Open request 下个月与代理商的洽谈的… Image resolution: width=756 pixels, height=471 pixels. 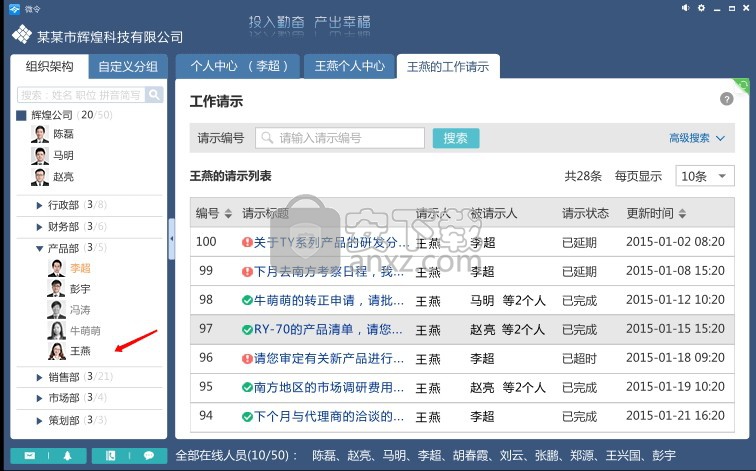(x=329, y=417)
